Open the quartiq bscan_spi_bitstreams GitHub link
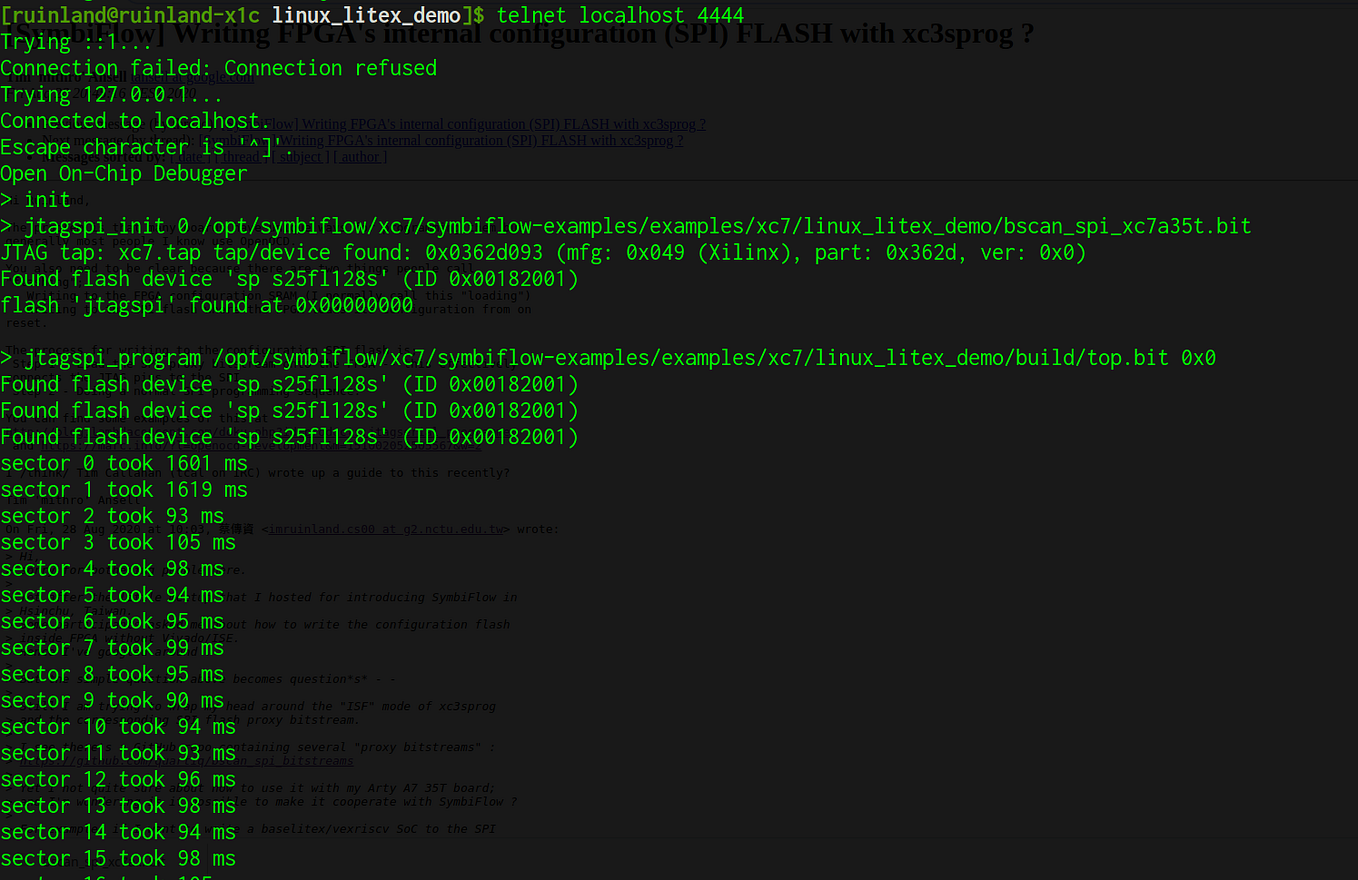This screenshot has height=880, width=1358. point(190,761)
